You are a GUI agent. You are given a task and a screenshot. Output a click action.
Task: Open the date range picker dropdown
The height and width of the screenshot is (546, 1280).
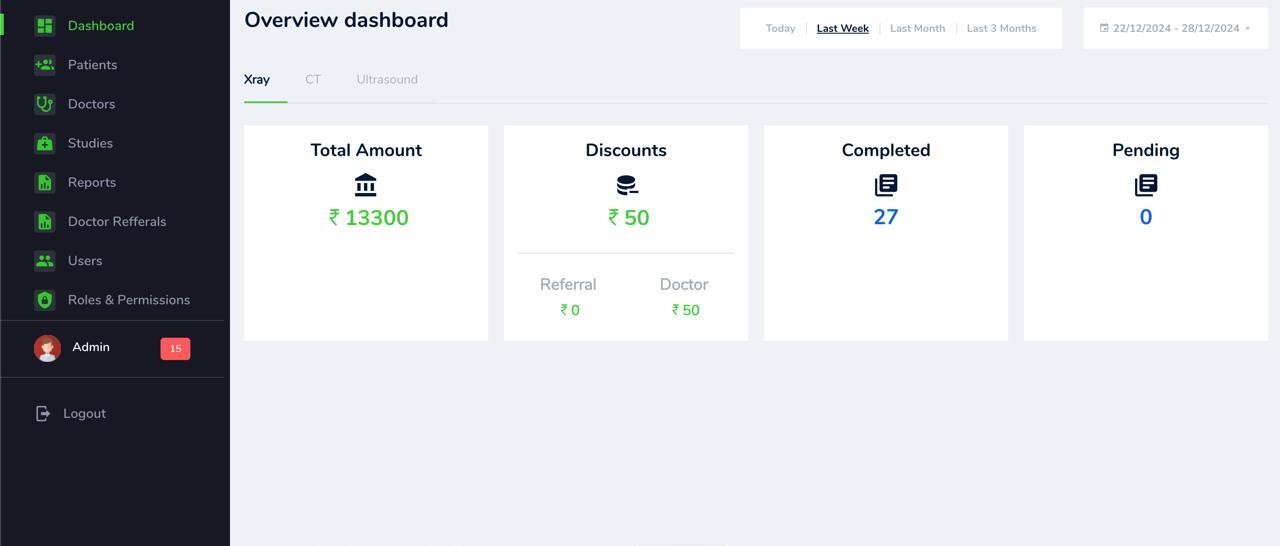pos(1175,28)
